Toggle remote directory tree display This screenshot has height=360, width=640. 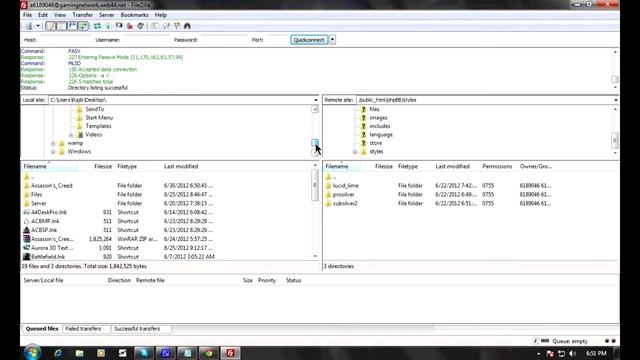click(72, 26)
